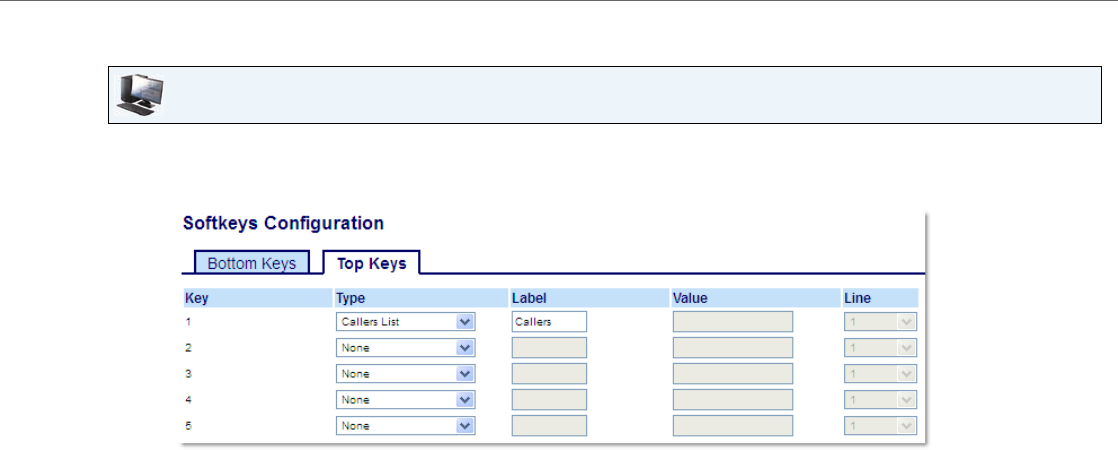Click the Label field for key 2
Viewport: 1118px width, 450px height.
click(x=549, y=348)
